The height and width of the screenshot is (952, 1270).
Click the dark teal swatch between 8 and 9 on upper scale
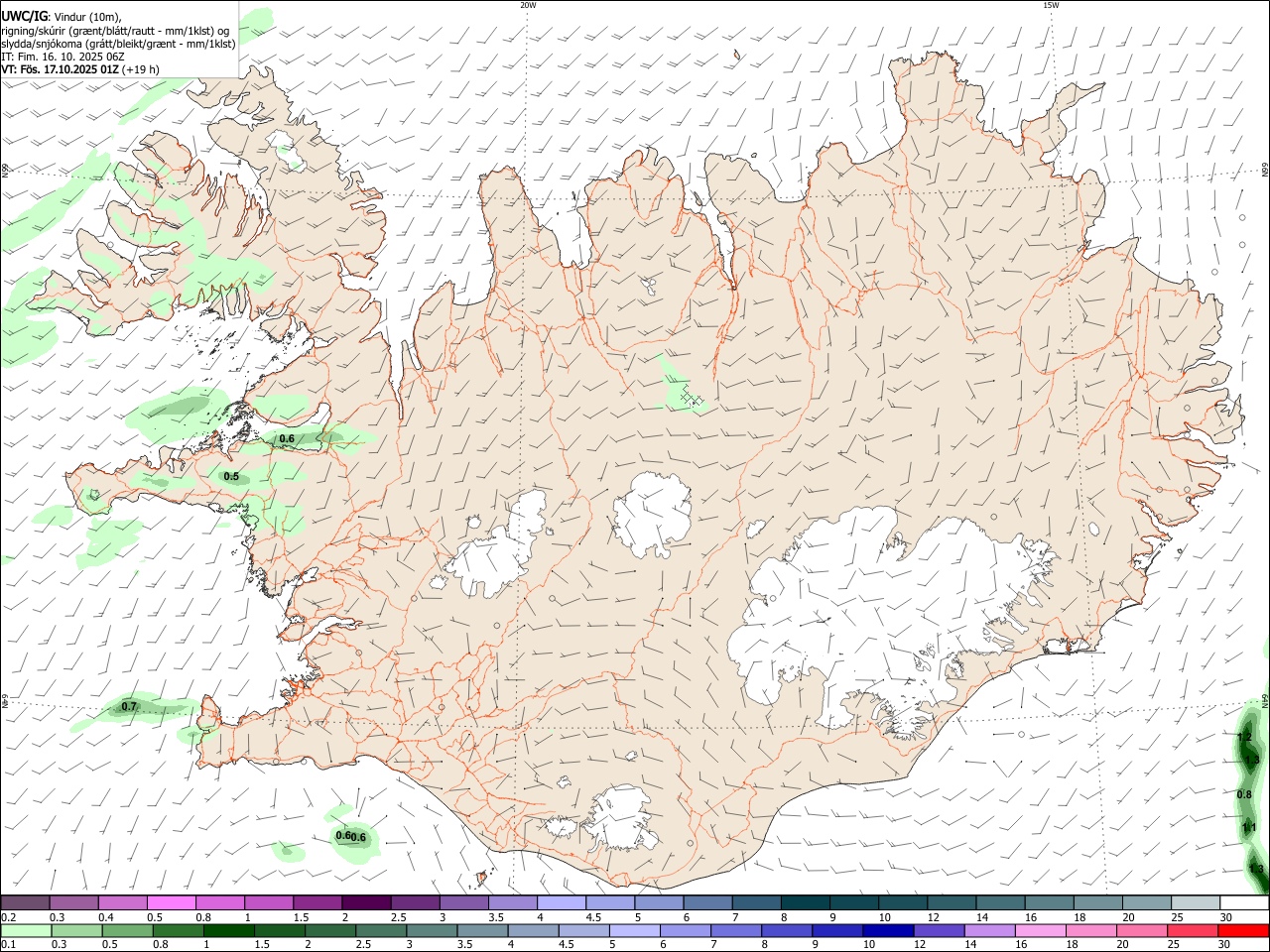coord(805,903)
